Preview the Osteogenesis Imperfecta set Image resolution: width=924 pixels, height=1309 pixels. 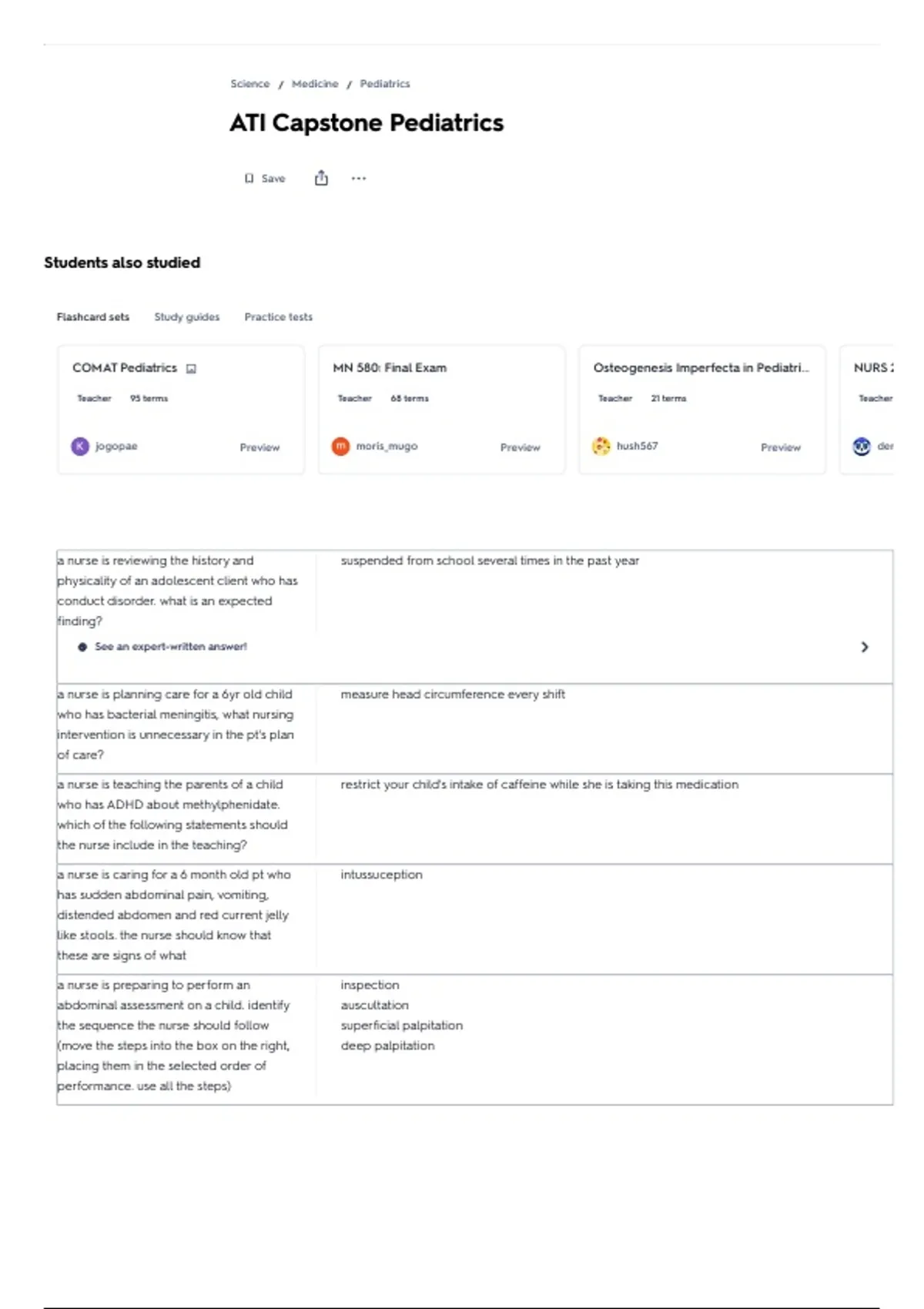pyautogui.click(x=781, y=447)
